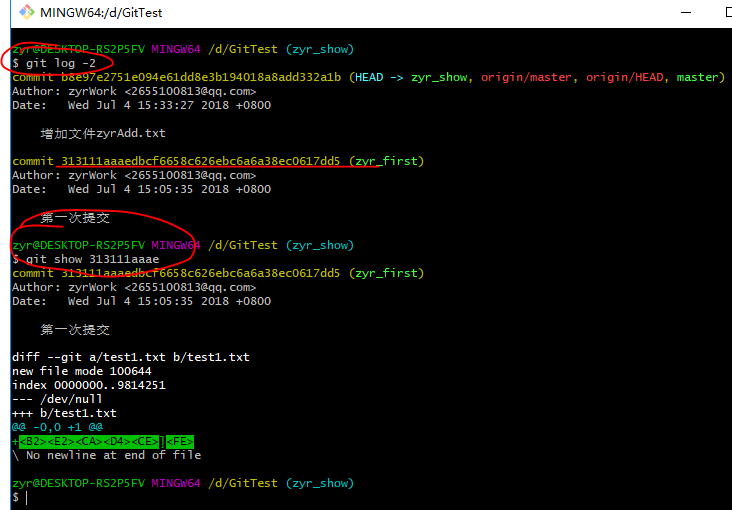Screen dimensions: 732x510
Task: Click the green highlighted <FE> byte
Action: pos(180,441)
